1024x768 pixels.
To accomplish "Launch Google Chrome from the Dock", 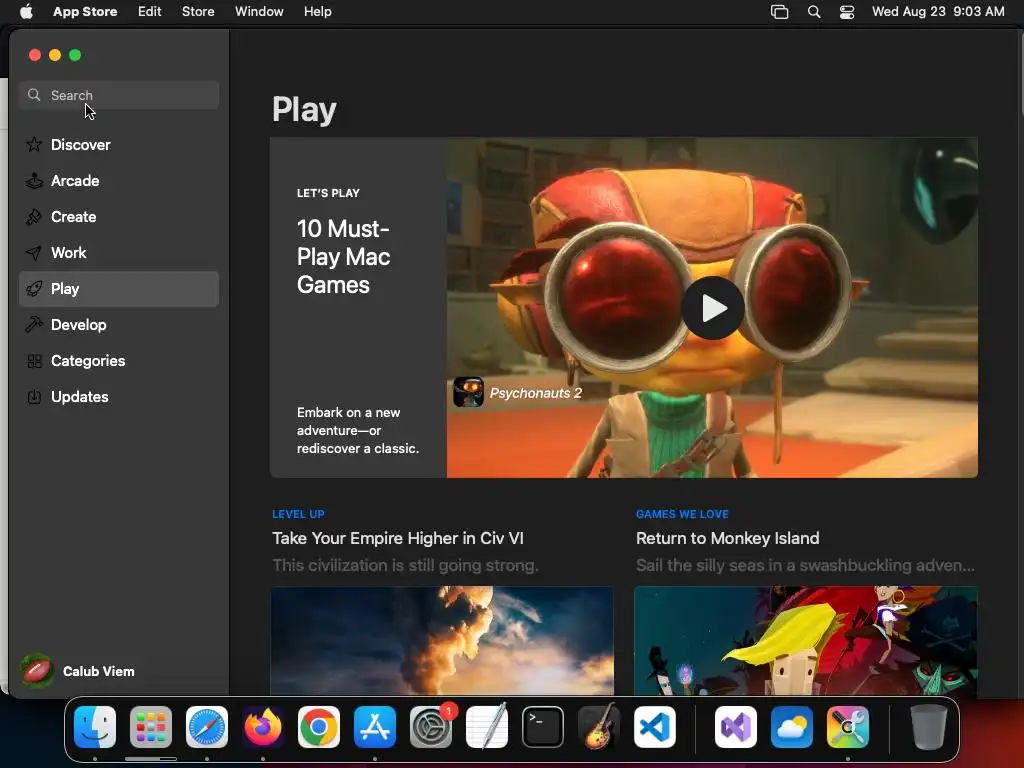I will tap(319, 726).
